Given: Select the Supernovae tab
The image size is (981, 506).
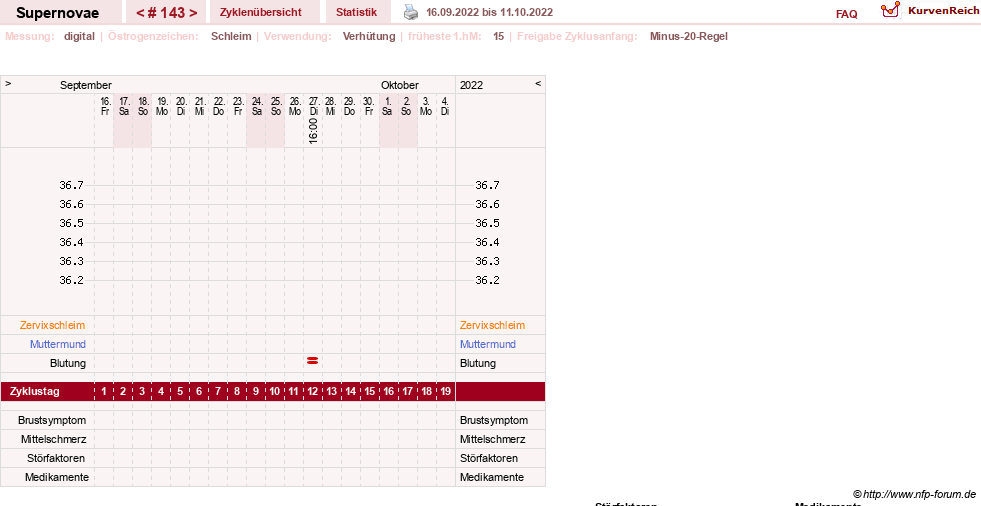Looking at the screenshot, I should (x=58, y=13).
